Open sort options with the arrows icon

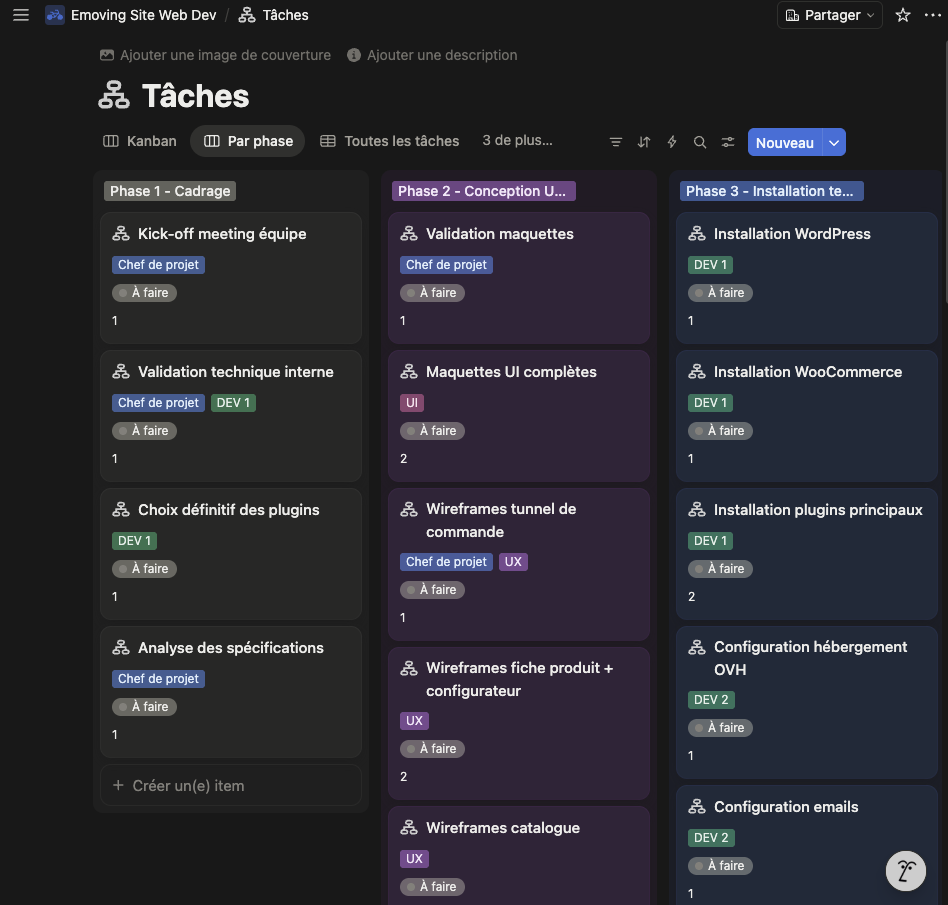(x=643, y=142)
